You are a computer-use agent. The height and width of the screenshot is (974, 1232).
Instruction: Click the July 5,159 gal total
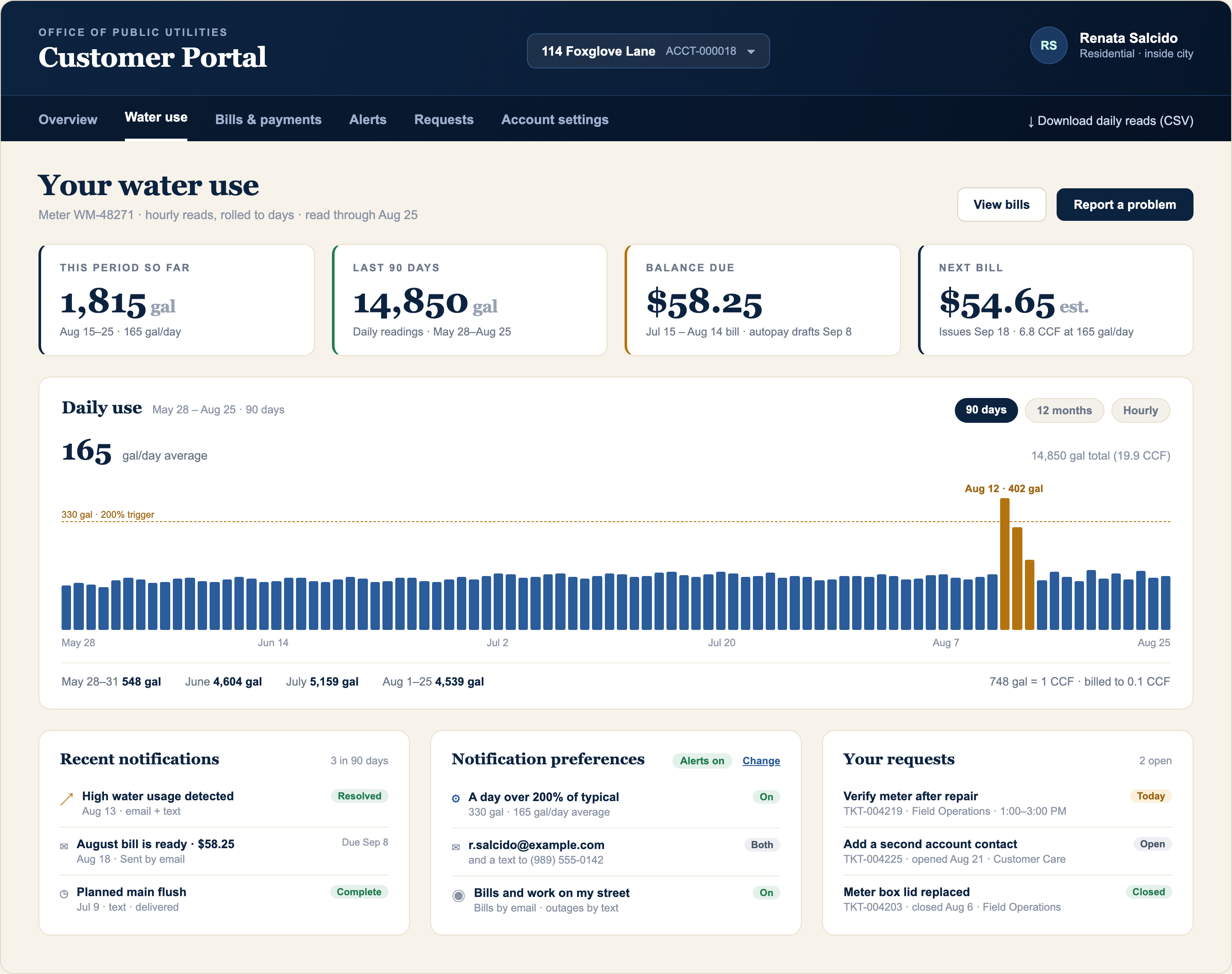coord(322,681)
